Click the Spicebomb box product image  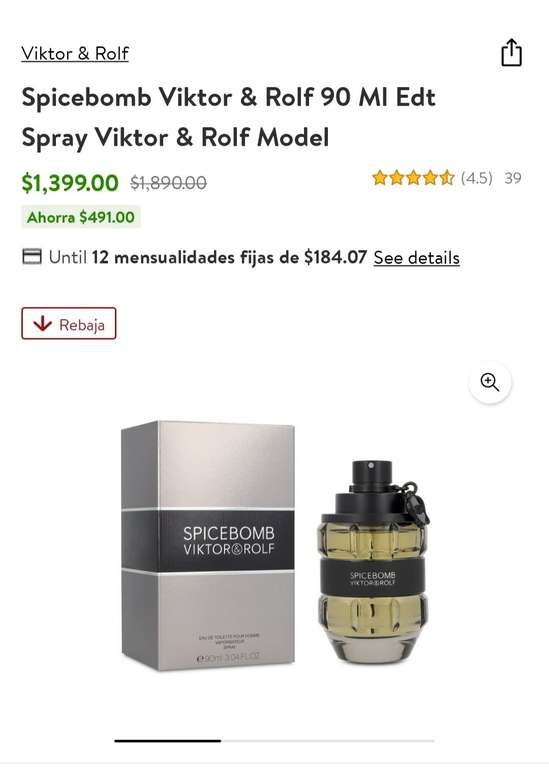point(208,545)
